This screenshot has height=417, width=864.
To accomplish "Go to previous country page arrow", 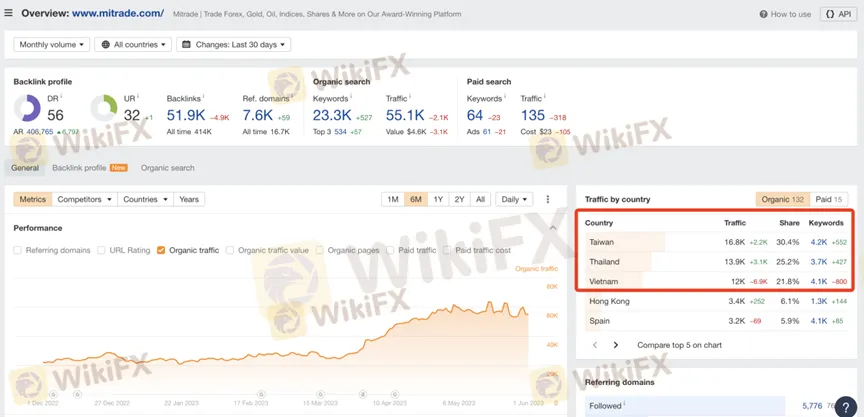I will 595,345.
